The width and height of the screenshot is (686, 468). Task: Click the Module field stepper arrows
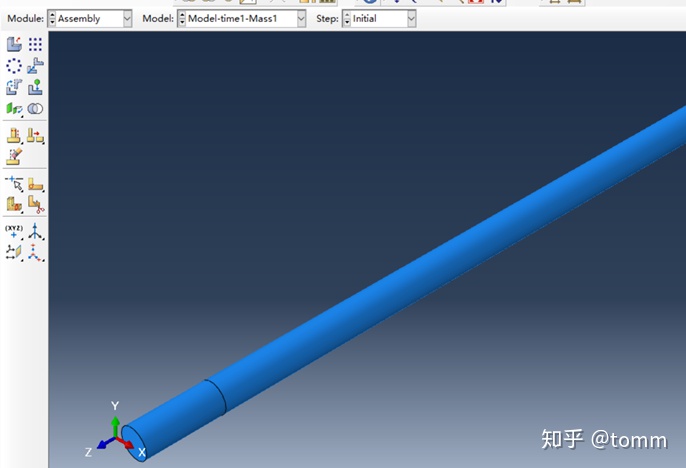(52, 19)
